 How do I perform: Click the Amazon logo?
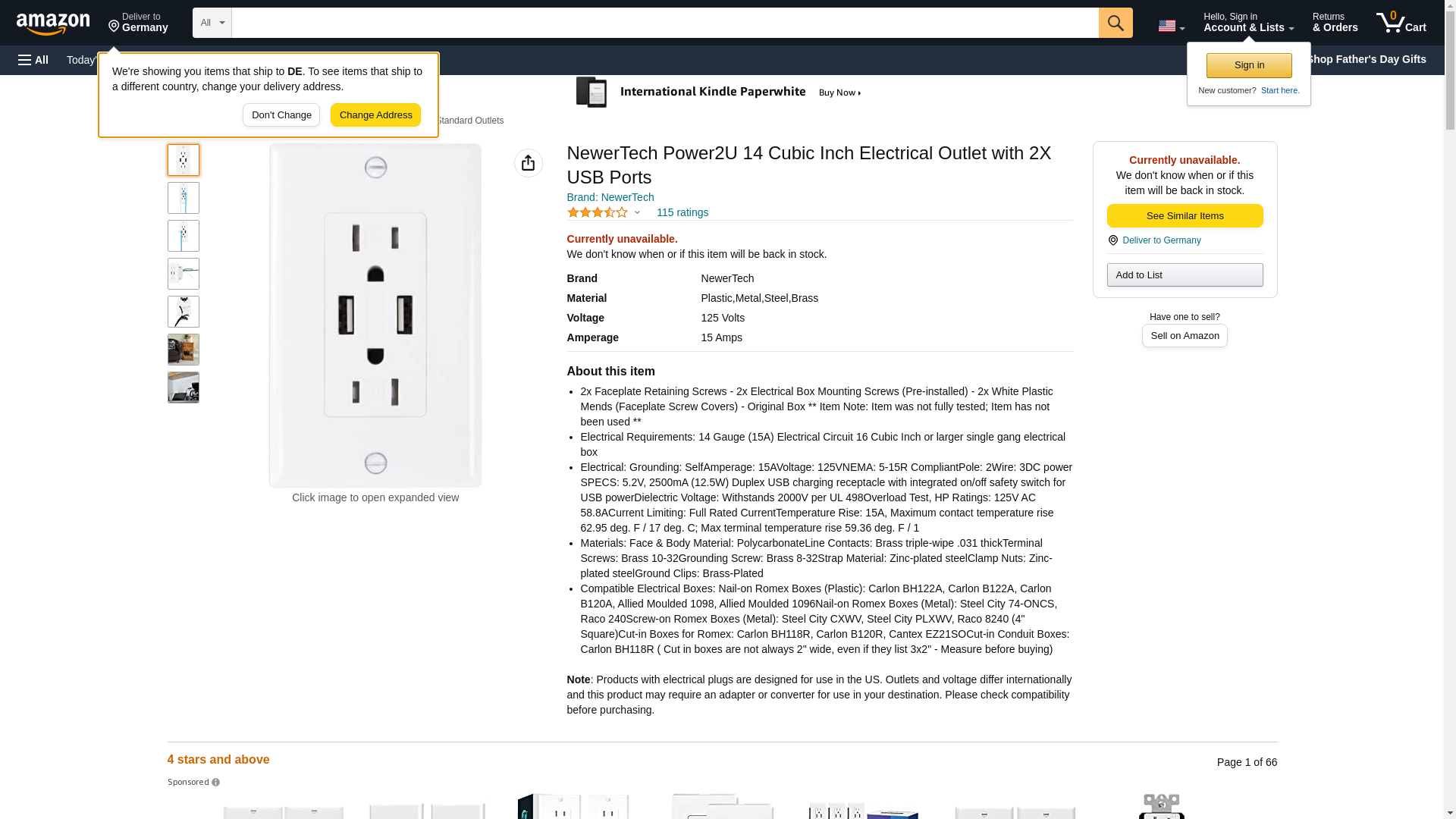point(53,24)
